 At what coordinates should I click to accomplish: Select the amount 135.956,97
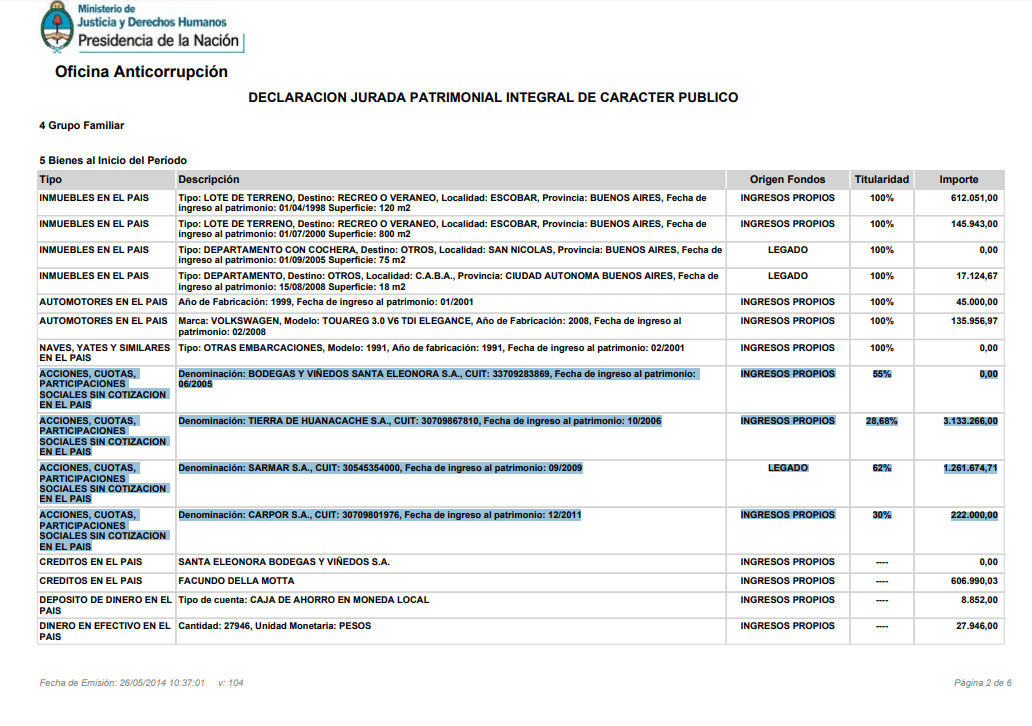[x=973, y=321]
